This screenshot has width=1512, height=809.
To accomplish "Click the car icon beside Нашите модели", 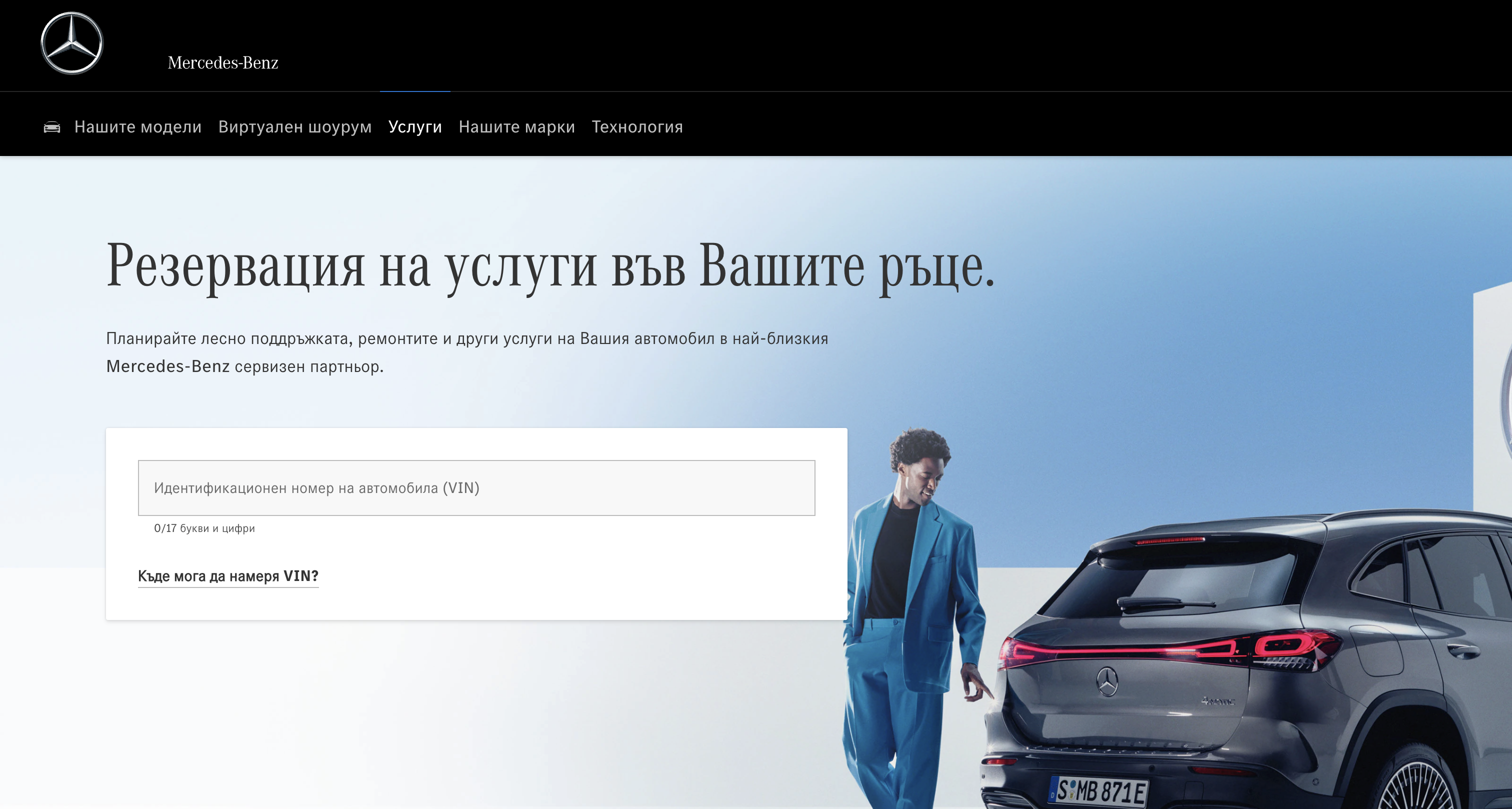I will [x=51, y=127].
